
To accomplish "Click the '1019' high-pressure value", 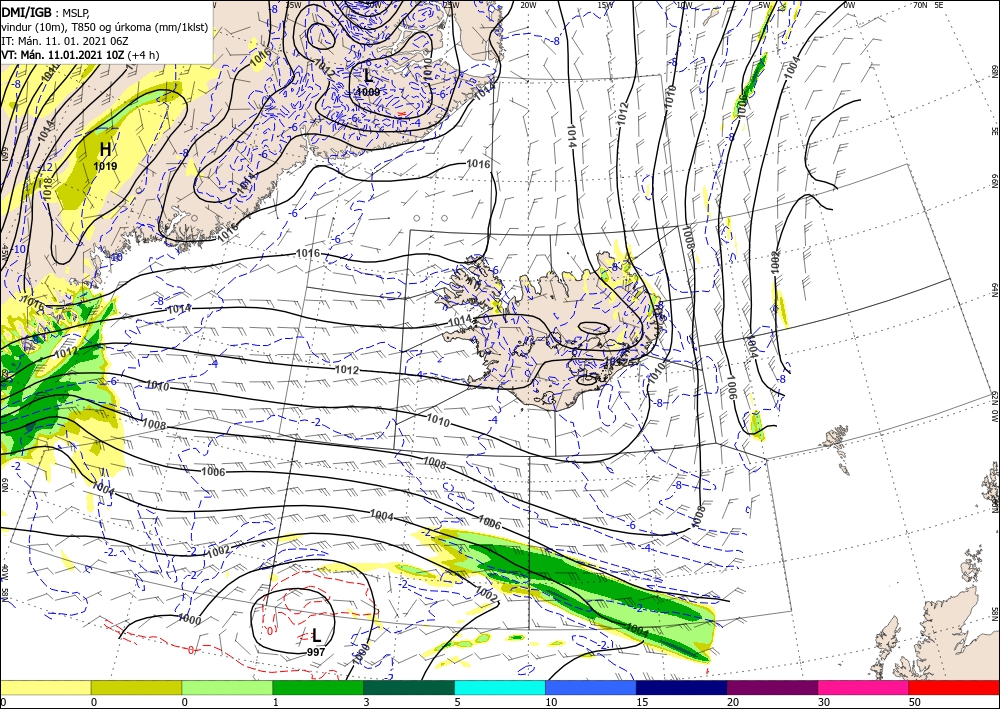I will (x=105, y=166).
